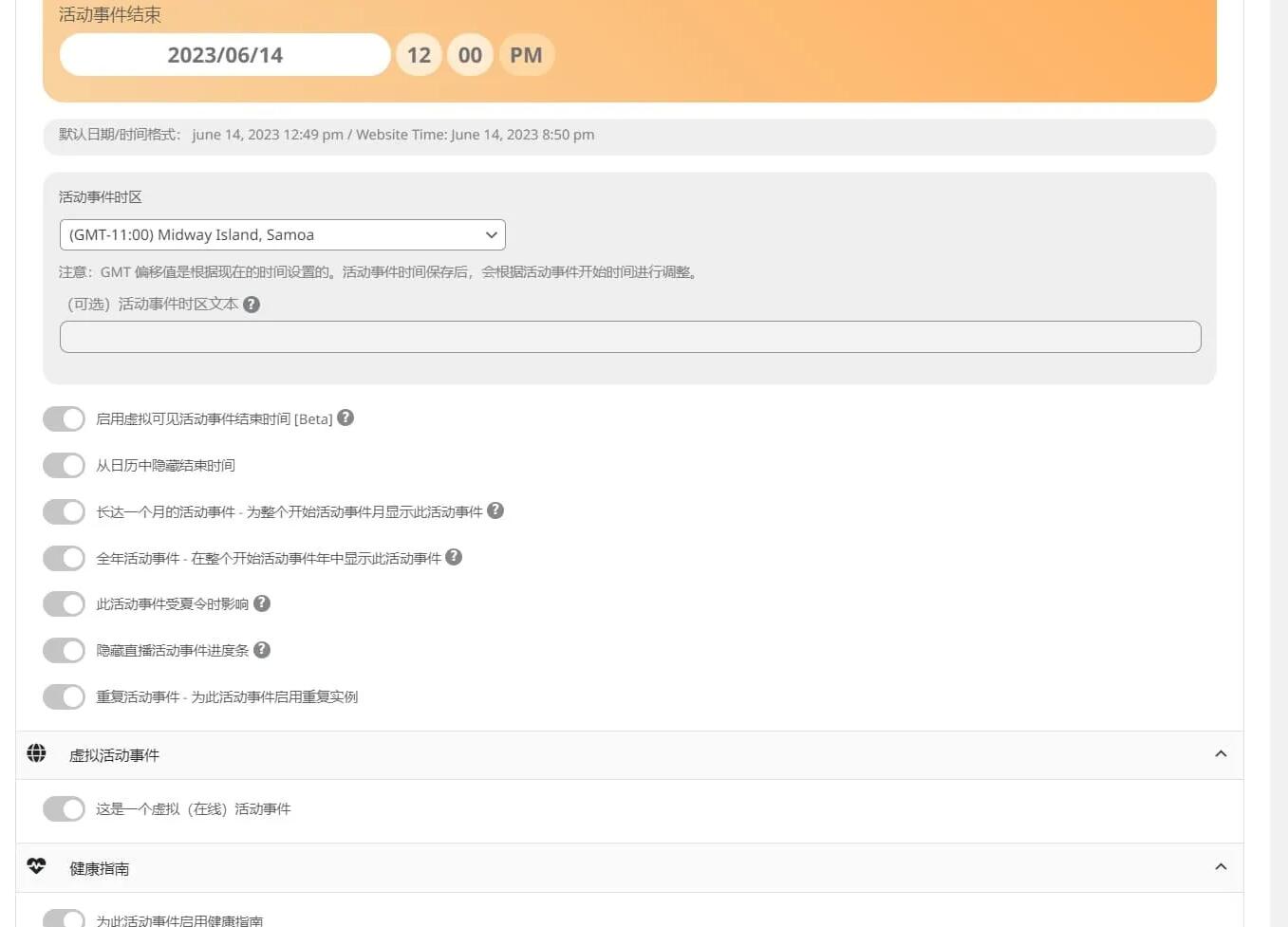
Task: Click help icon beside 隐藏直播活动事件进度条
Action: click(x=262, y=650)
